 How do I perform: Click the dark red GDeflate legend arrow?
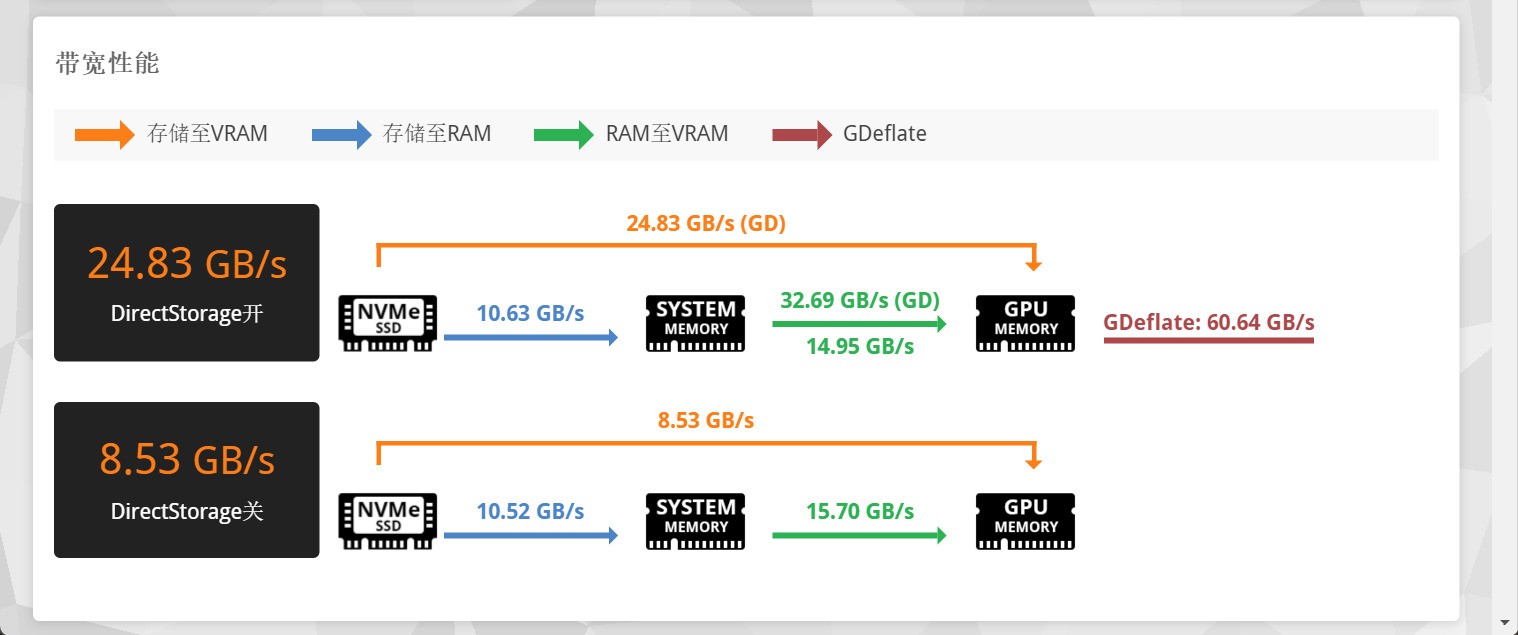click(802, 134)
